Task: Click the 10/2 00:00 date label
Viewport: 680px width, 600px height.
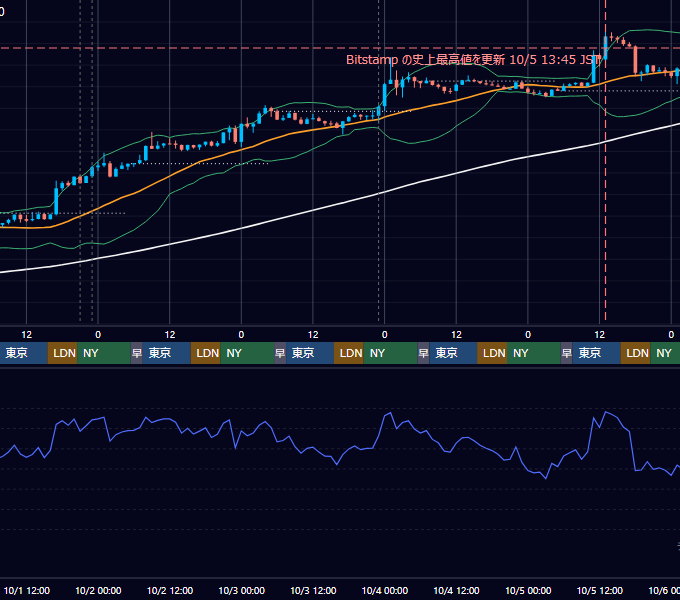Action: 98,590
